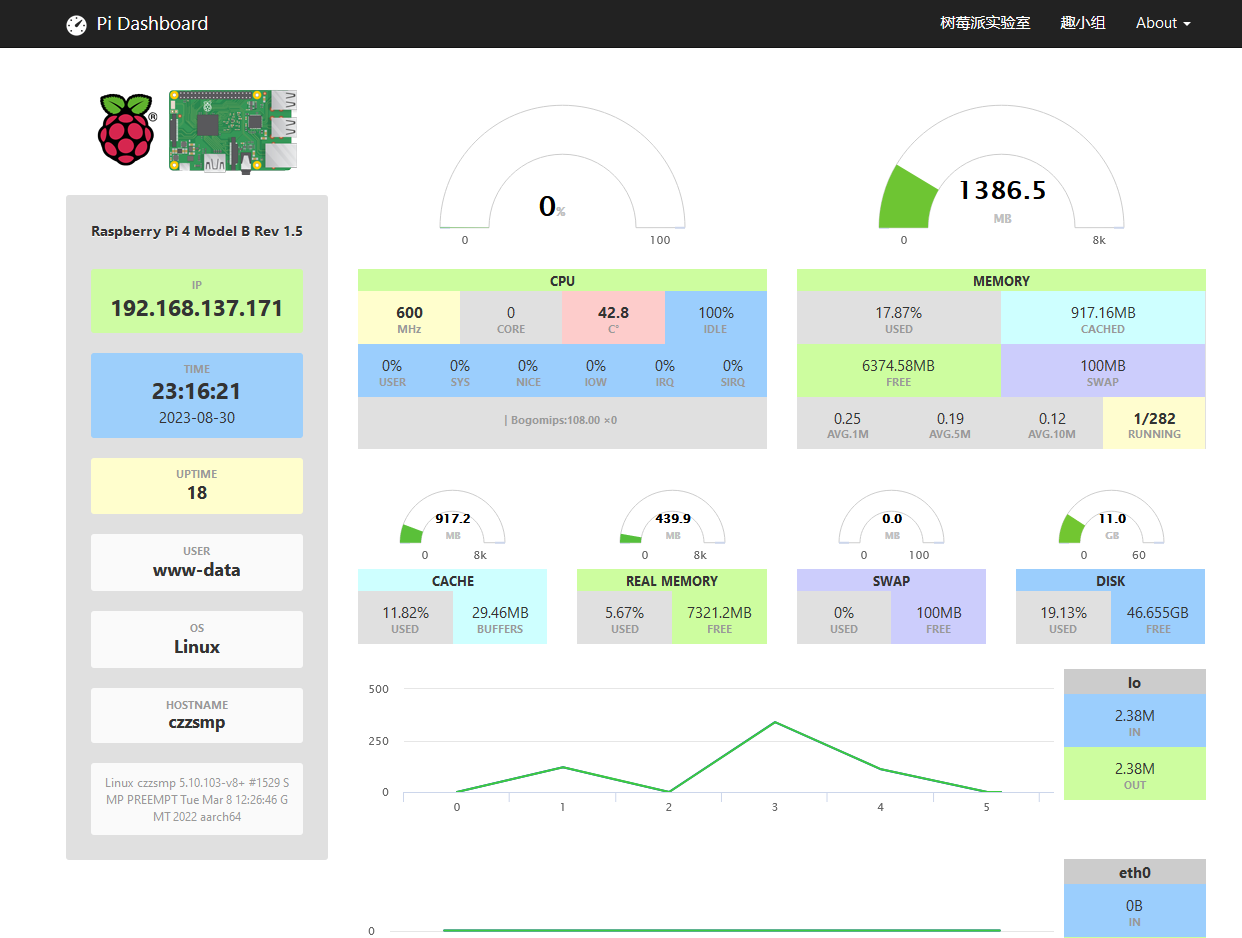Open the 趣小组 nav link
Screen dimensions: 1242x938
tap(1083, 23)
